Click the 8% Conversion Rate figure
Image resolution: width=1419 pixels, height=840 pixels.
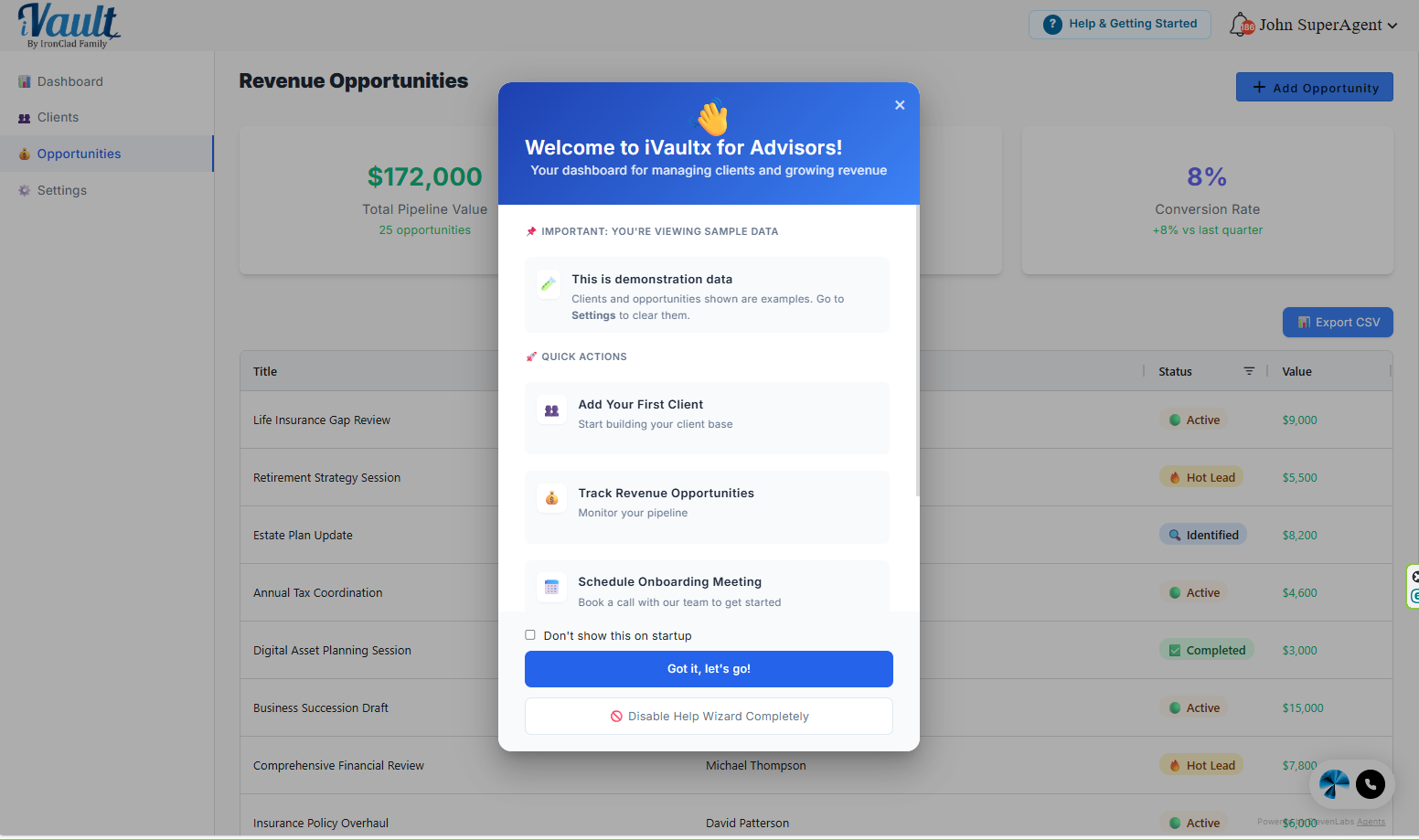coord(1207,176)
